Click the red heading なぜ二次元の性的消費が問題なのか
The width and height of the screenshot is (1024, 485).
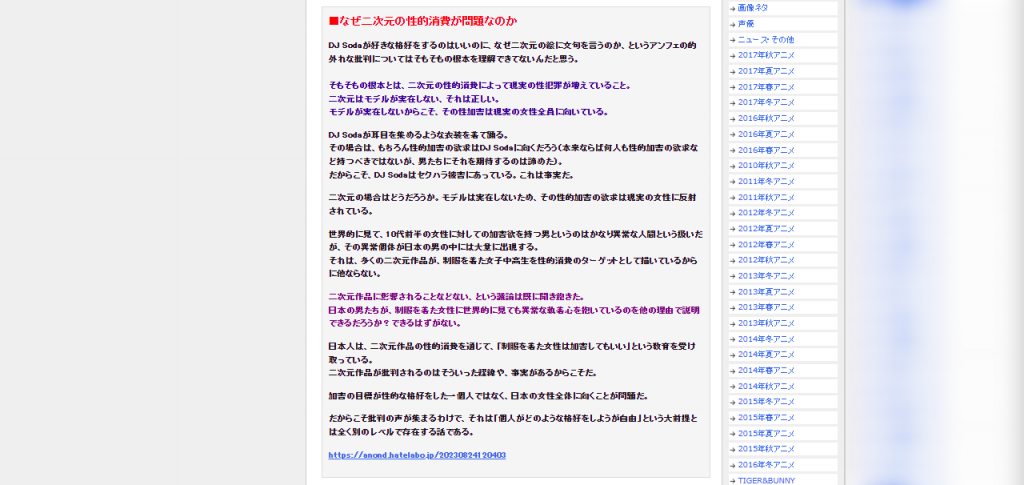point(423,21)
